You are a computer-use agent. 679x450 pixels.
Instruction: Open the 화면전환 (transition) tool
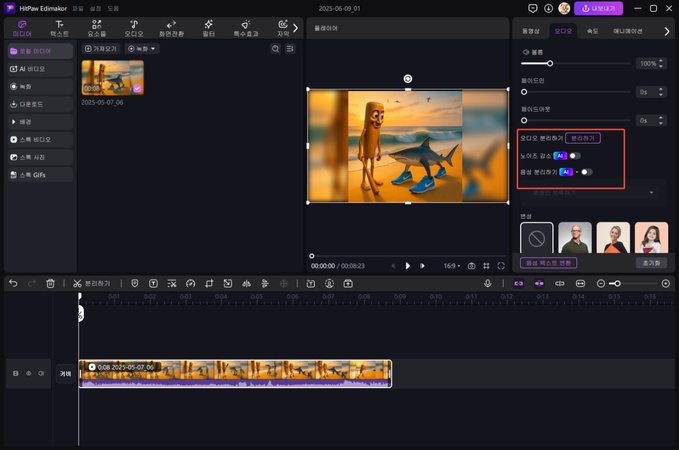click(x=171, y=28)
